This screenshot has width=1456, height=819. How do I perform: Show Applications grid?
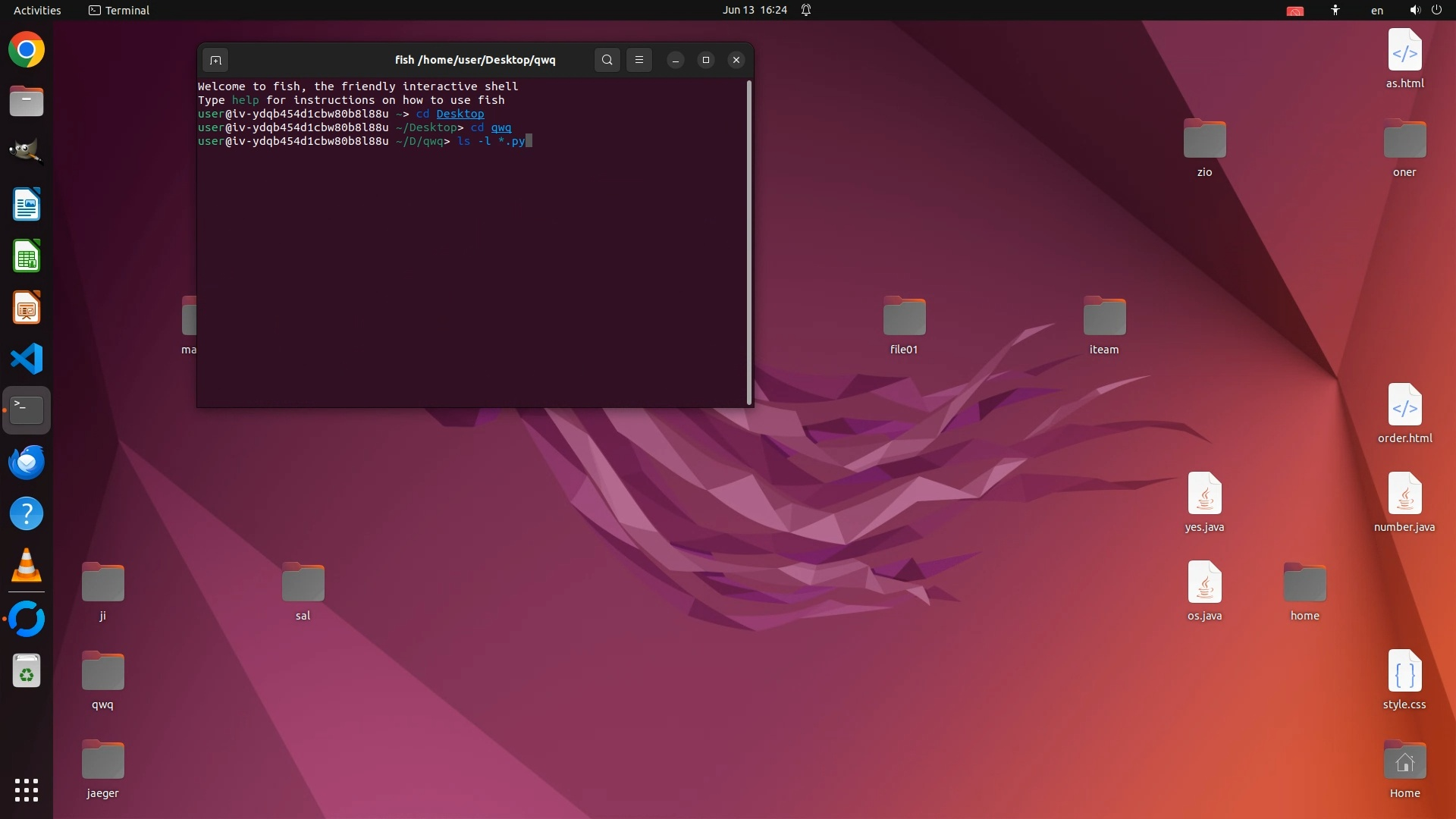(27, 789)
